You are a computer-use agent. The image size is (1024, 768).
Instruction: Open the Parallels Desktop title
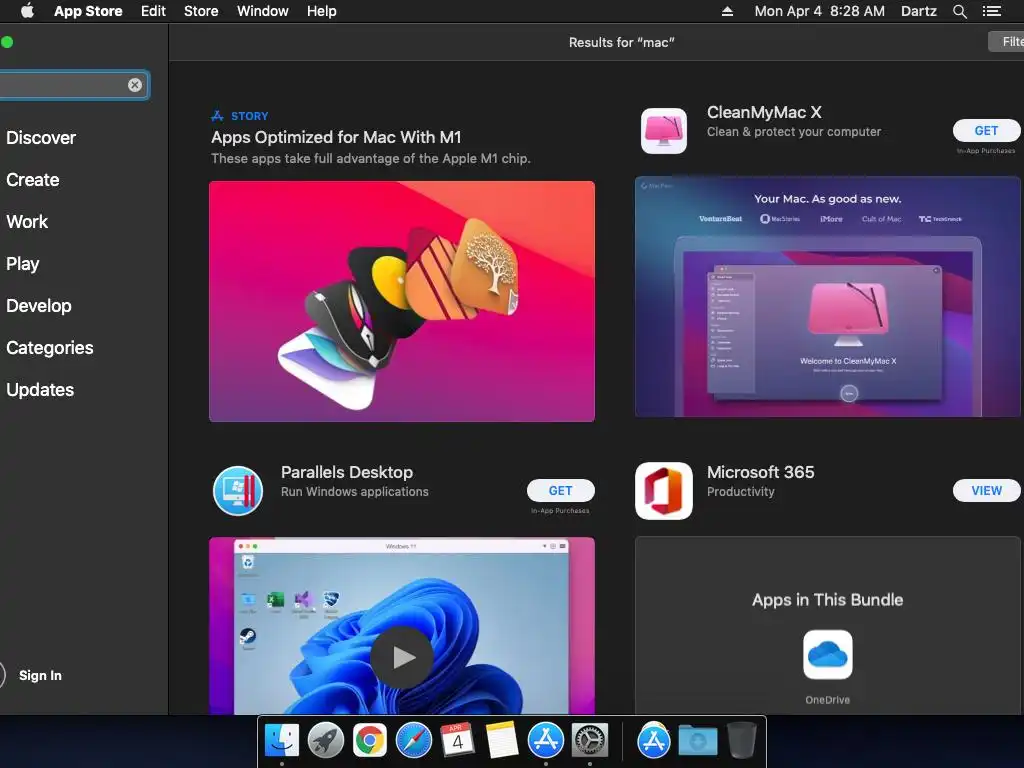click(x=347, y=472)
